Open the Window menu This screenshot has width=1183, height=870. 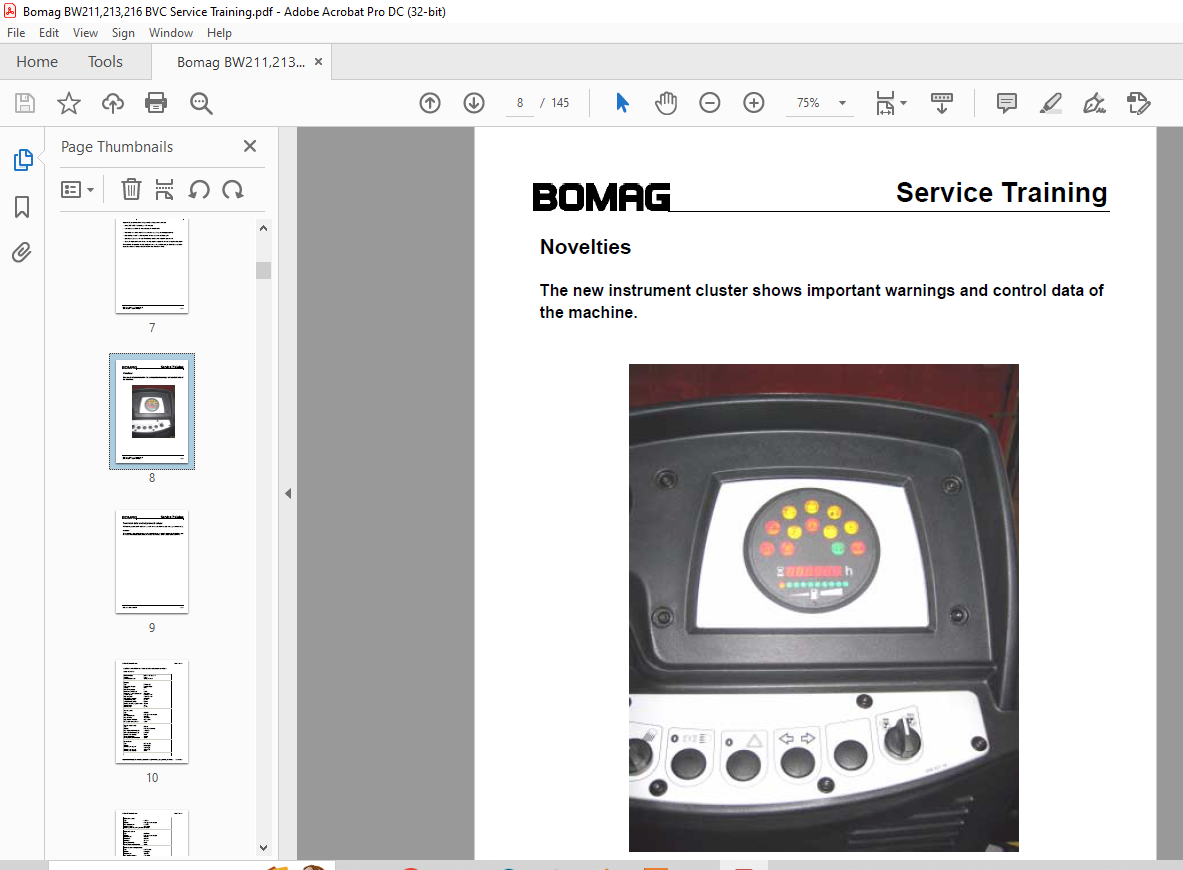171,32
